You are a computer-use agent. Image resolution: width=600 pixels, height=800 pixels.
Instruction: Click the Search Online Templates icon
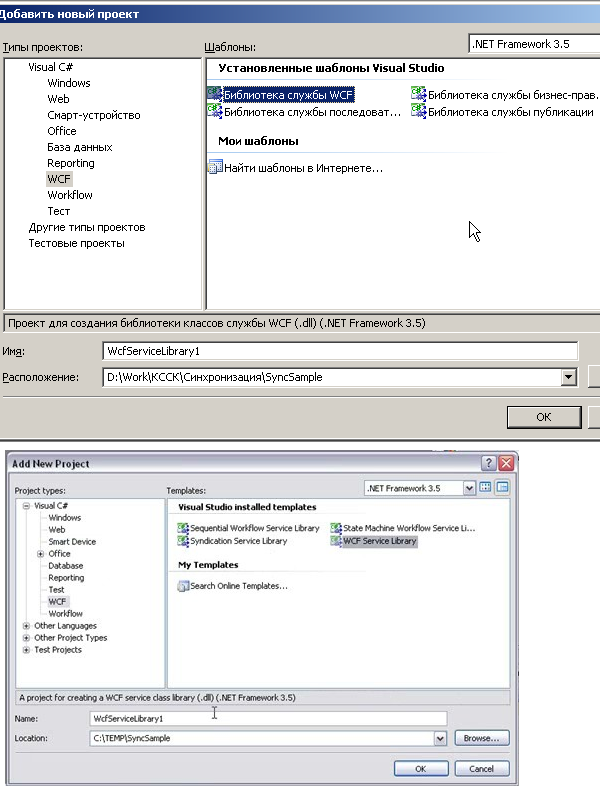(x=183, y=586)
